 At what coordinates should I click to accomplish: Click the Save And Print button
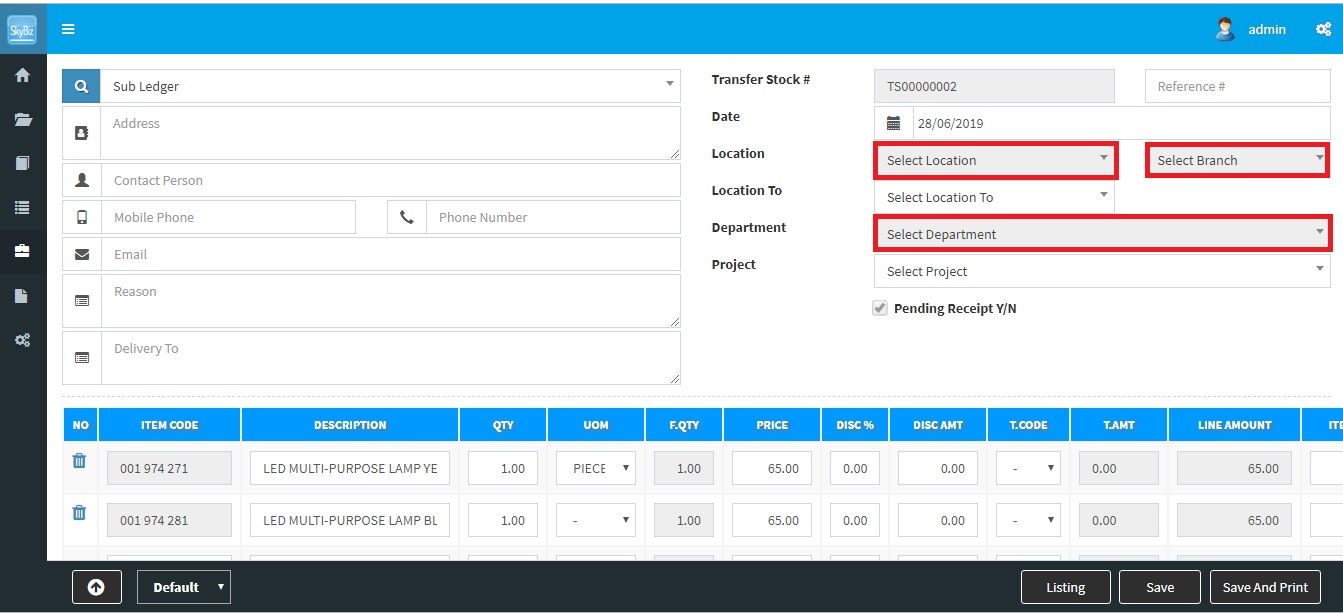[x=1264, y=587]
